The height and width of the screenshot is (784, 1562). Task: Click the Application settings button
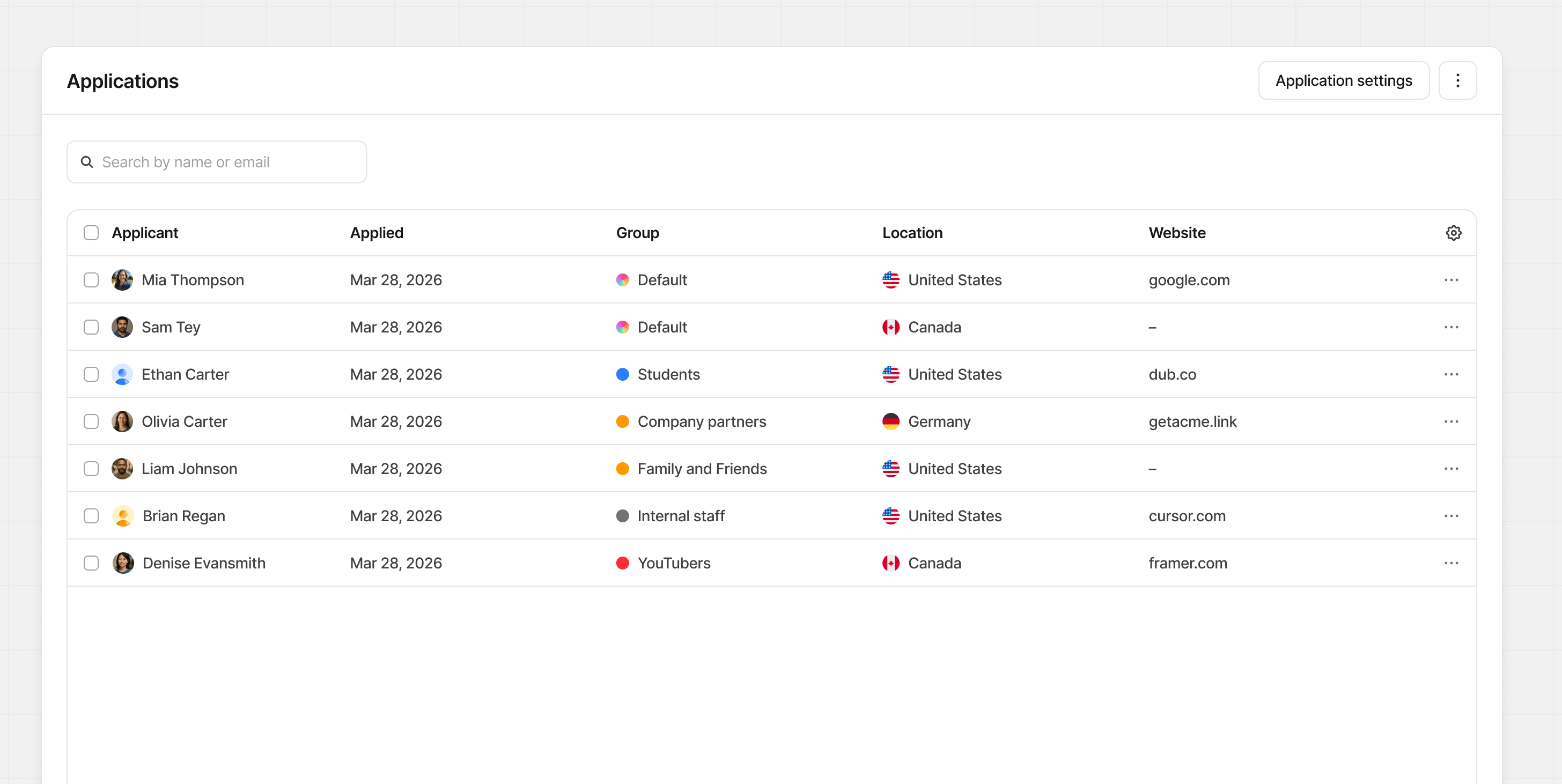[x=1344, y=80]
